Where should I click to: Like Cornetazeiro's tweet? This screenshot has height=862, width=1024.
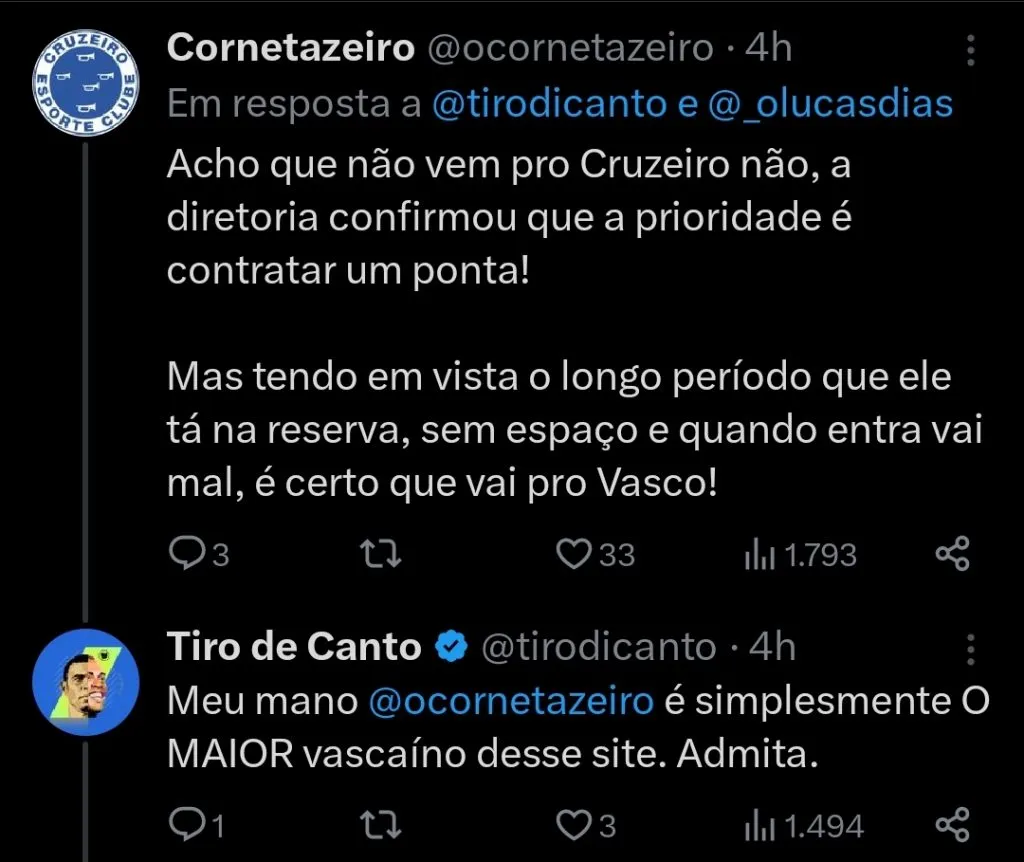coord(575,553)
